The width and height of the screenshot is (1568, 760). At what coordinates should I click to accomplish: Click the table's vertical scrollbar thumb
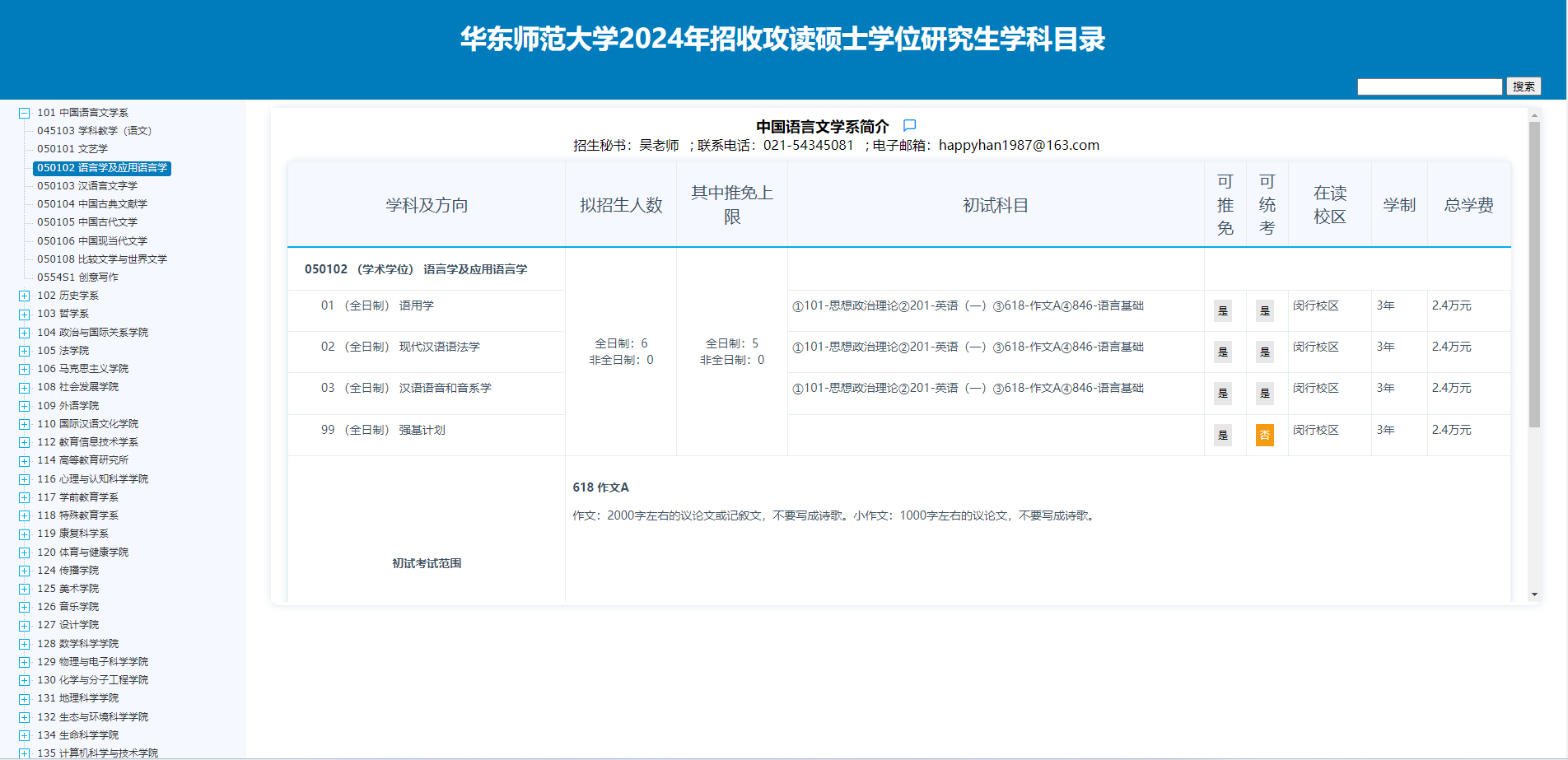coord(1534,275)
